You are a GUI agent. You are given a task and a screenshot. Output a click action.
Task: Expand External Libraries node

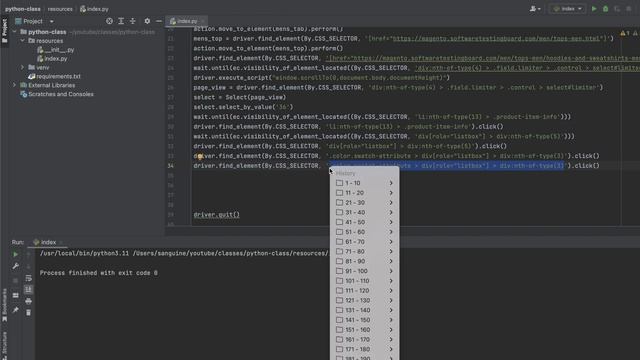click(x=15, y=85)
